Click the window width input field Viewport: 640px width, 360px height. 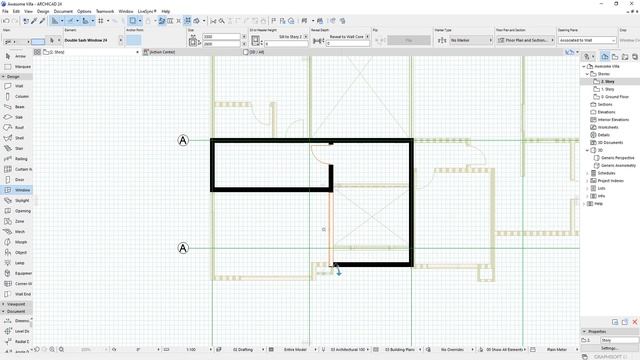click(222, 37)
